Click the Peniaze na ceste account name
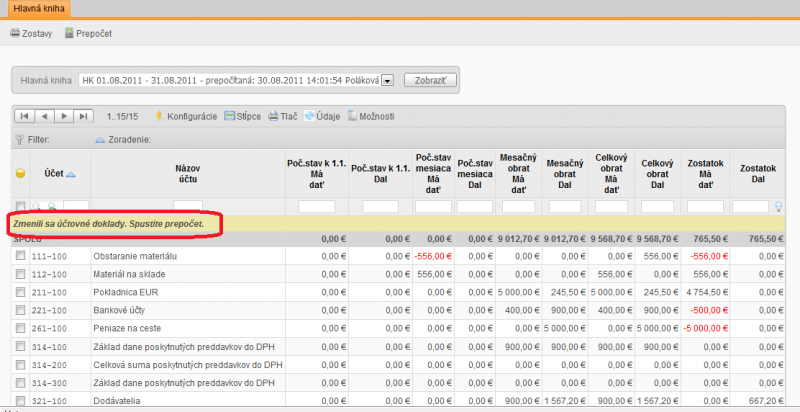Screen dimensions: 800x412 (x=127, y=328)
